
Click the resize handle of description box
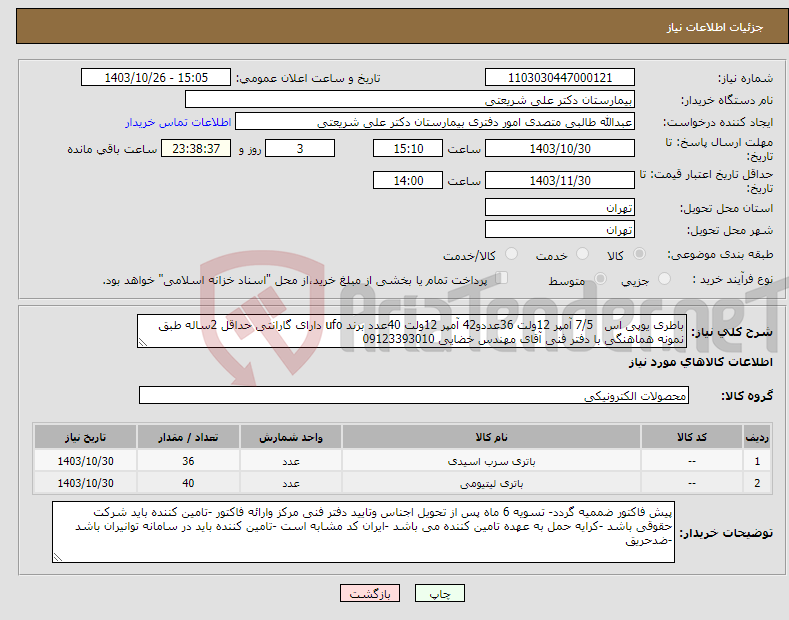coord(143,342)
